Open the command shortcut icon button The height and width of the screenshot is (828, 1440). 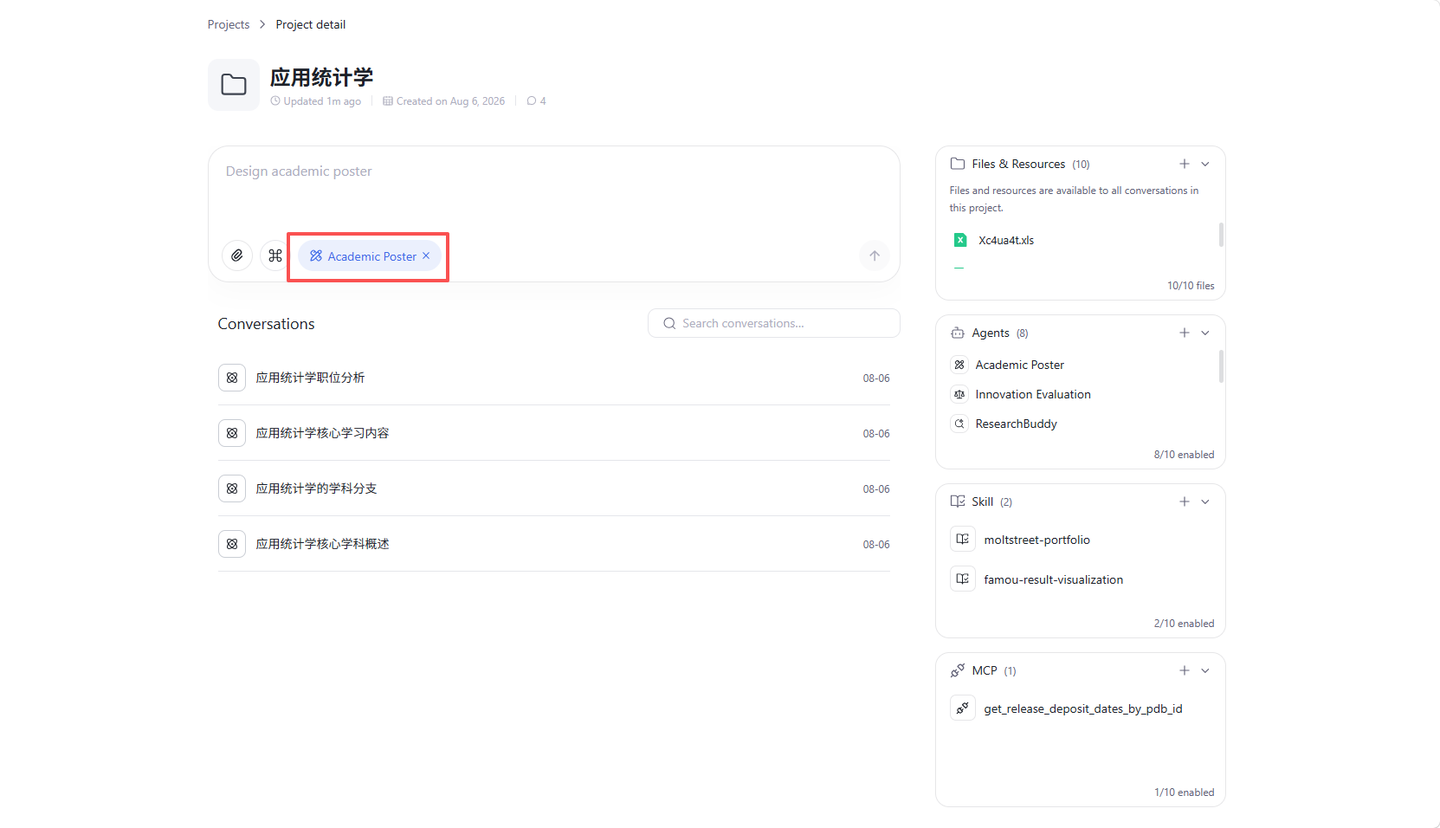275,256
